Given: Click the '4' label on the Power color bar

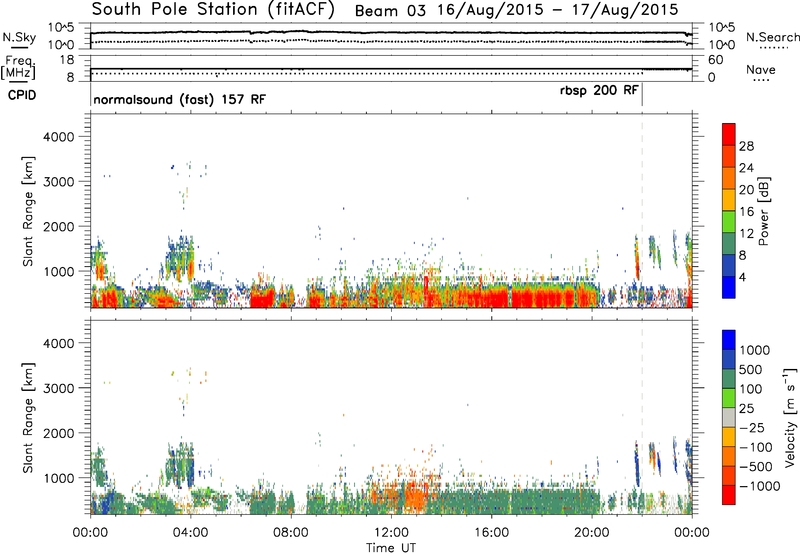Looking at the screenshot, I should pos(743,277).
